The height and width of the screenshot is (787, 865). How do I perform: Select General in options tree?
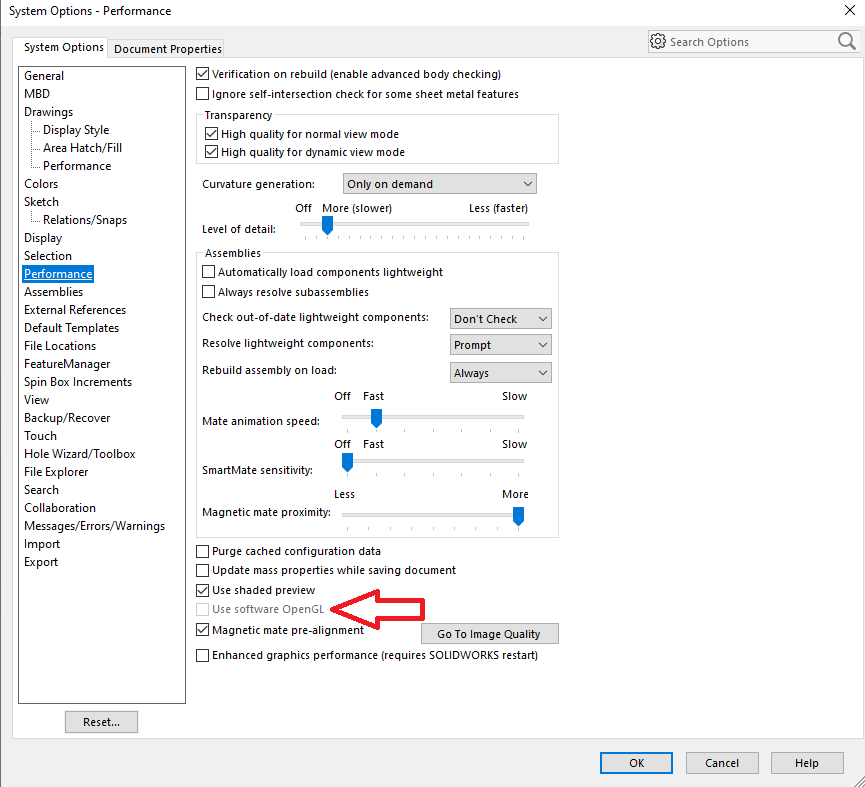(x=44, y=76)
